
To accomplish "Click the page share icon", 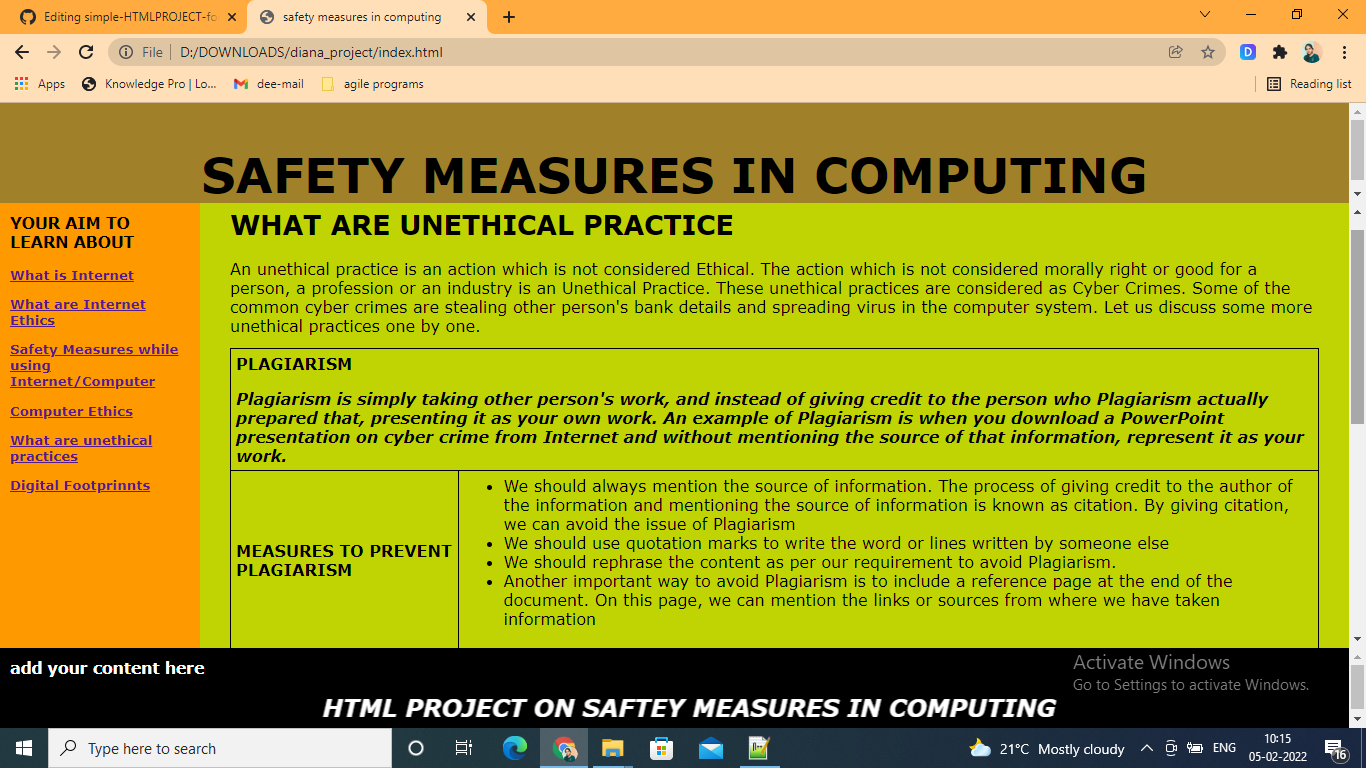I will point(1174,51).
